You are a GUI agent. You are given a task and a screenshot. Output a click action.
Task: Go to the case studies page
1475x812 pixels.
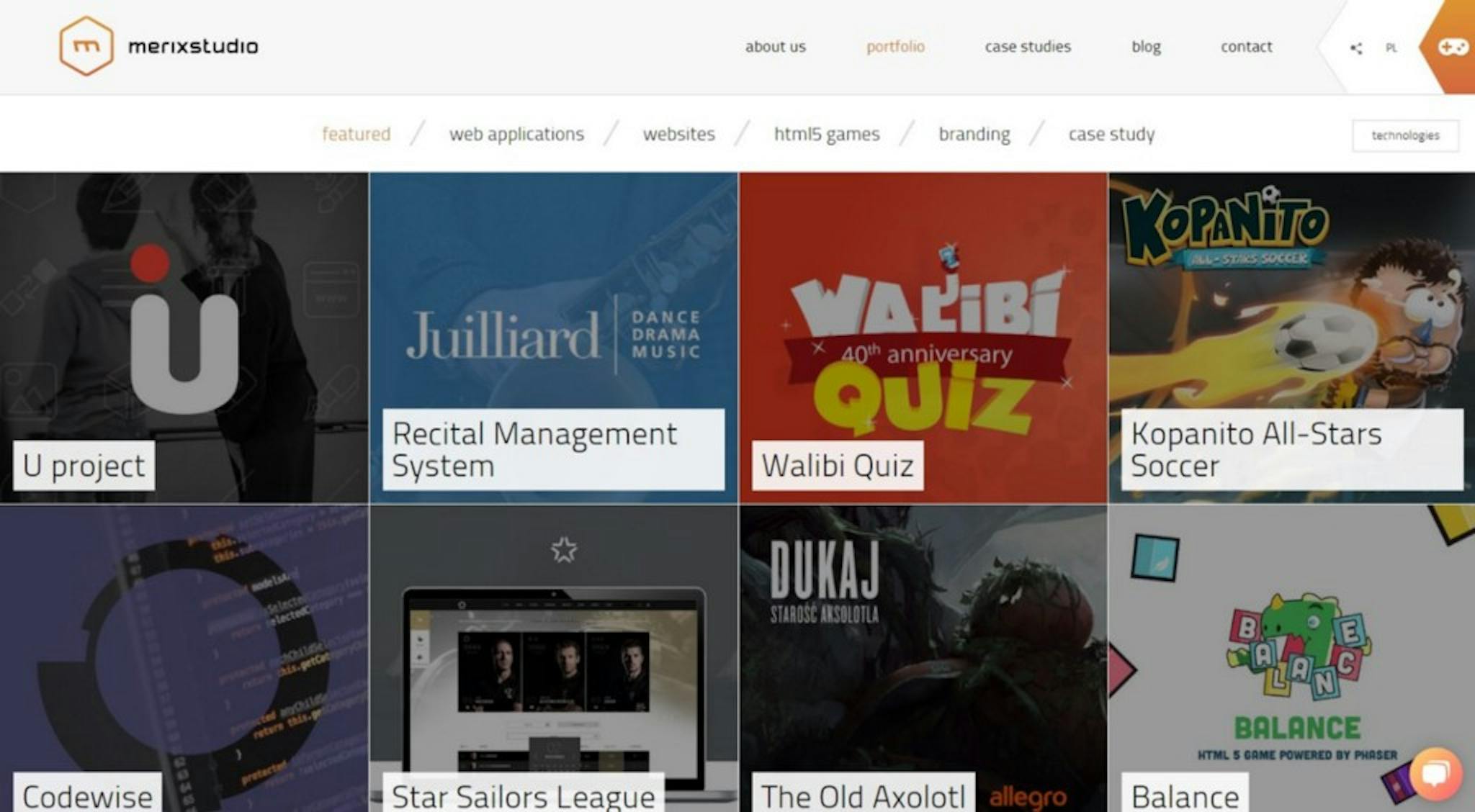click(x=1028, y=47)
